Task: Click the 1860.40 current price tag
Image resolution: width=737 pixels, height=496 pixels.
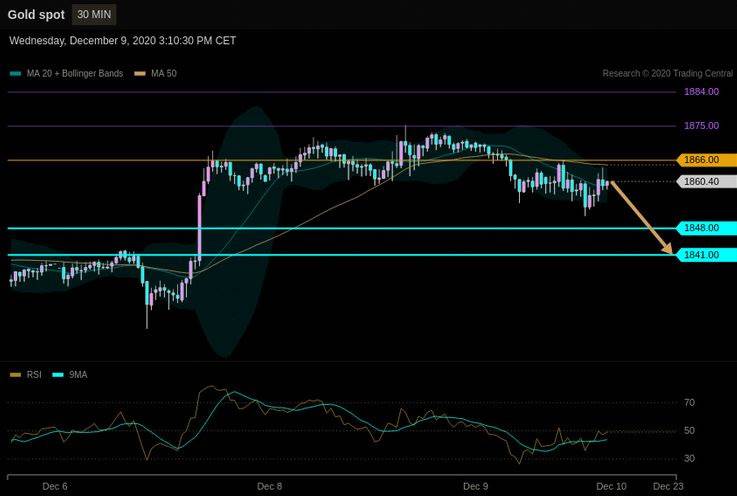Action: pyautogui.click(x=706, y=181)
